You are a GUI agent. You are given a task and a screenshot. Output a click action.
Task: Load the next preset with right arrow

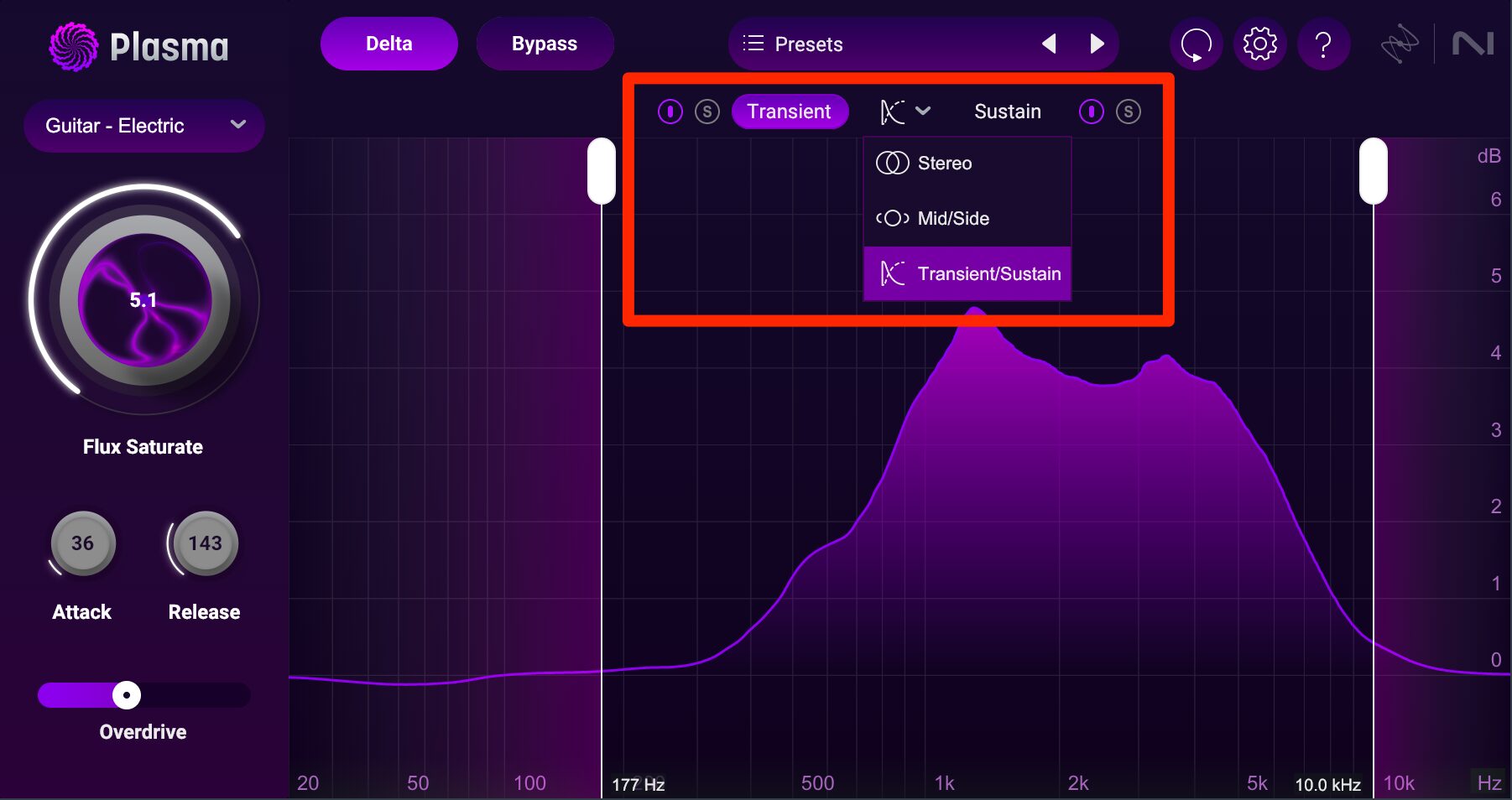click(x=1097, y=44)
